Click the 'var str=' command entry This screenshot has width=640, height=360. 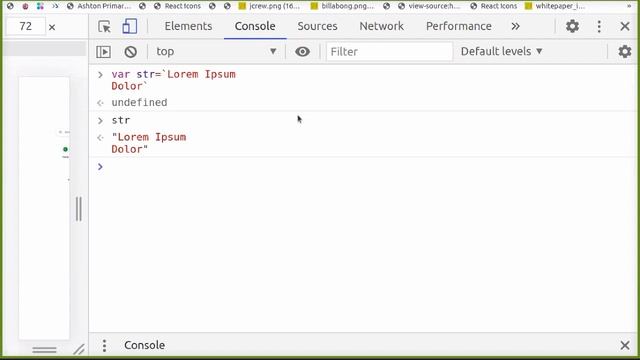[x=173, y=80]
